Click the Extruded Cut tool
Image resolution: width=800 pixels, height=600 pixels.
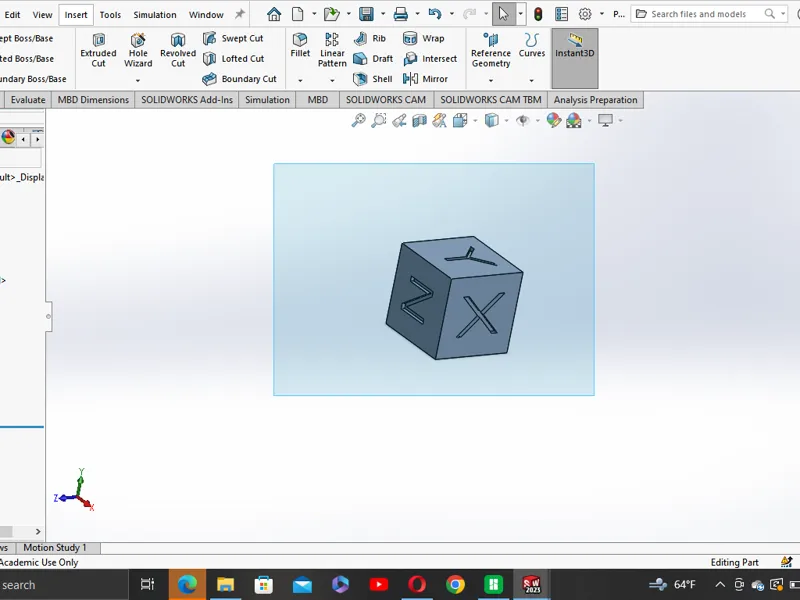click(x=98, y=50)
